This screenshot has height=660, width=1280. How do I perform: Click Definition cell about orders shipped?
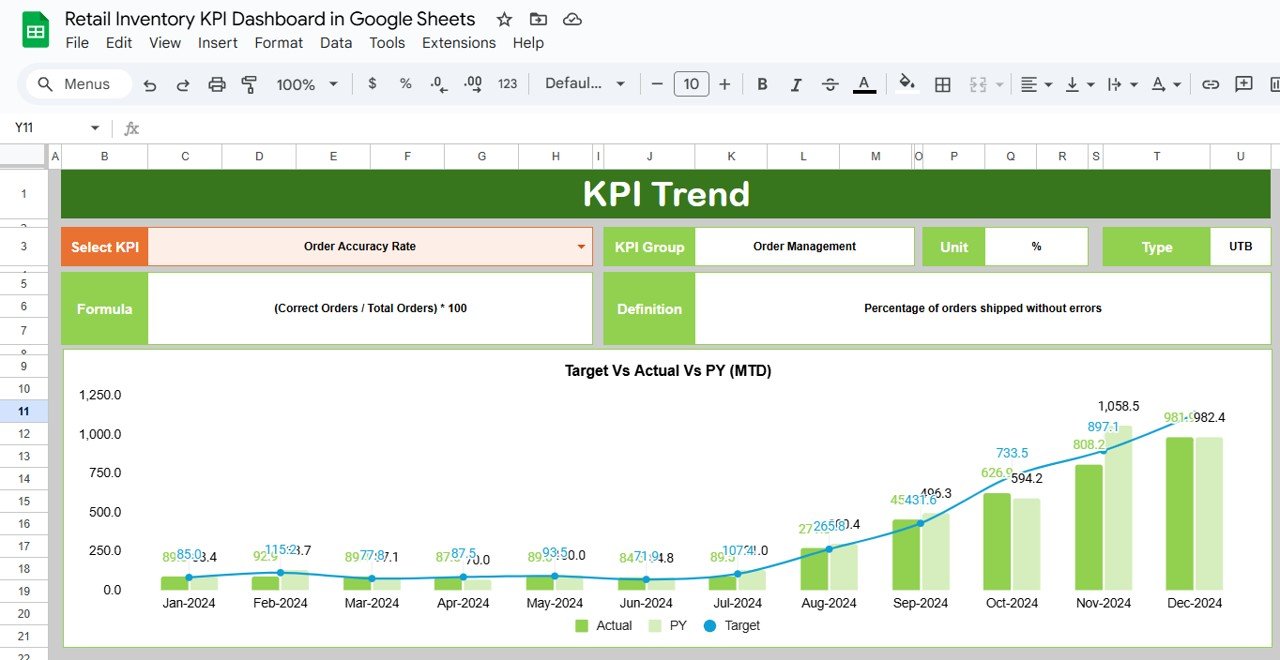coord(983,308)
